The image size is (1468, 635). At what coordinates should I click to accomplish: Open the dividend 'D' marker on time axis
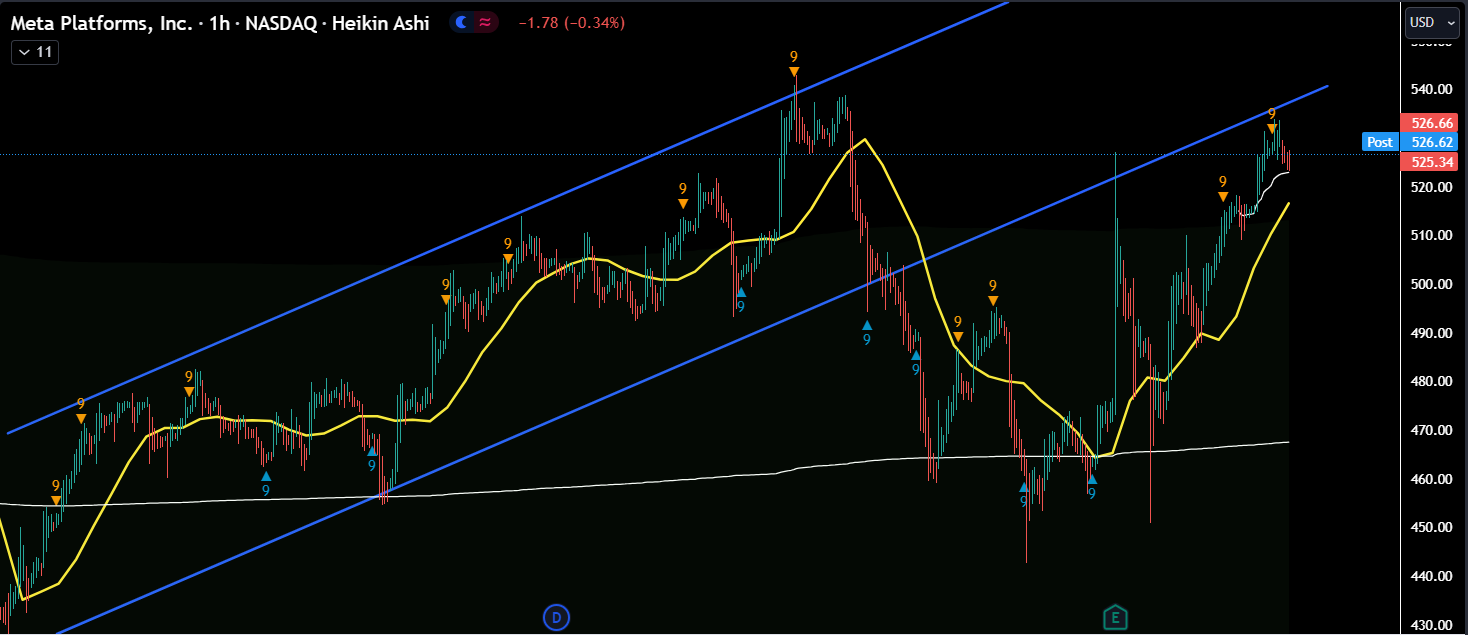[x=555, y=617]
